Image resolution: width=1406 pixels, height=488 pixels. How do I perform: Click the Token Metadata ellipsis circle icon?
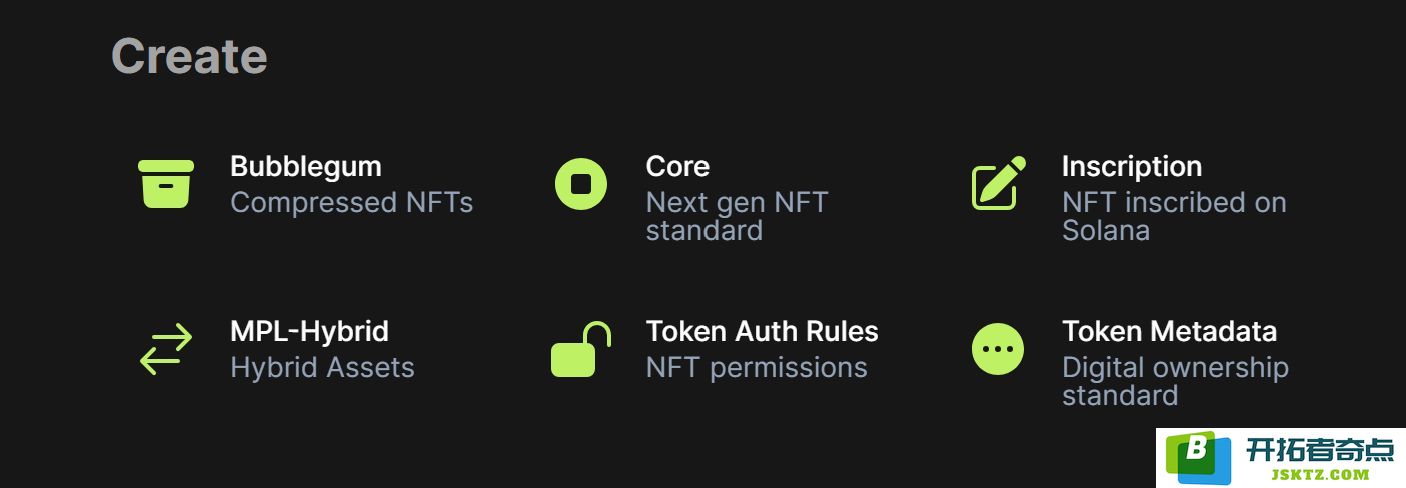click(998, 349)
